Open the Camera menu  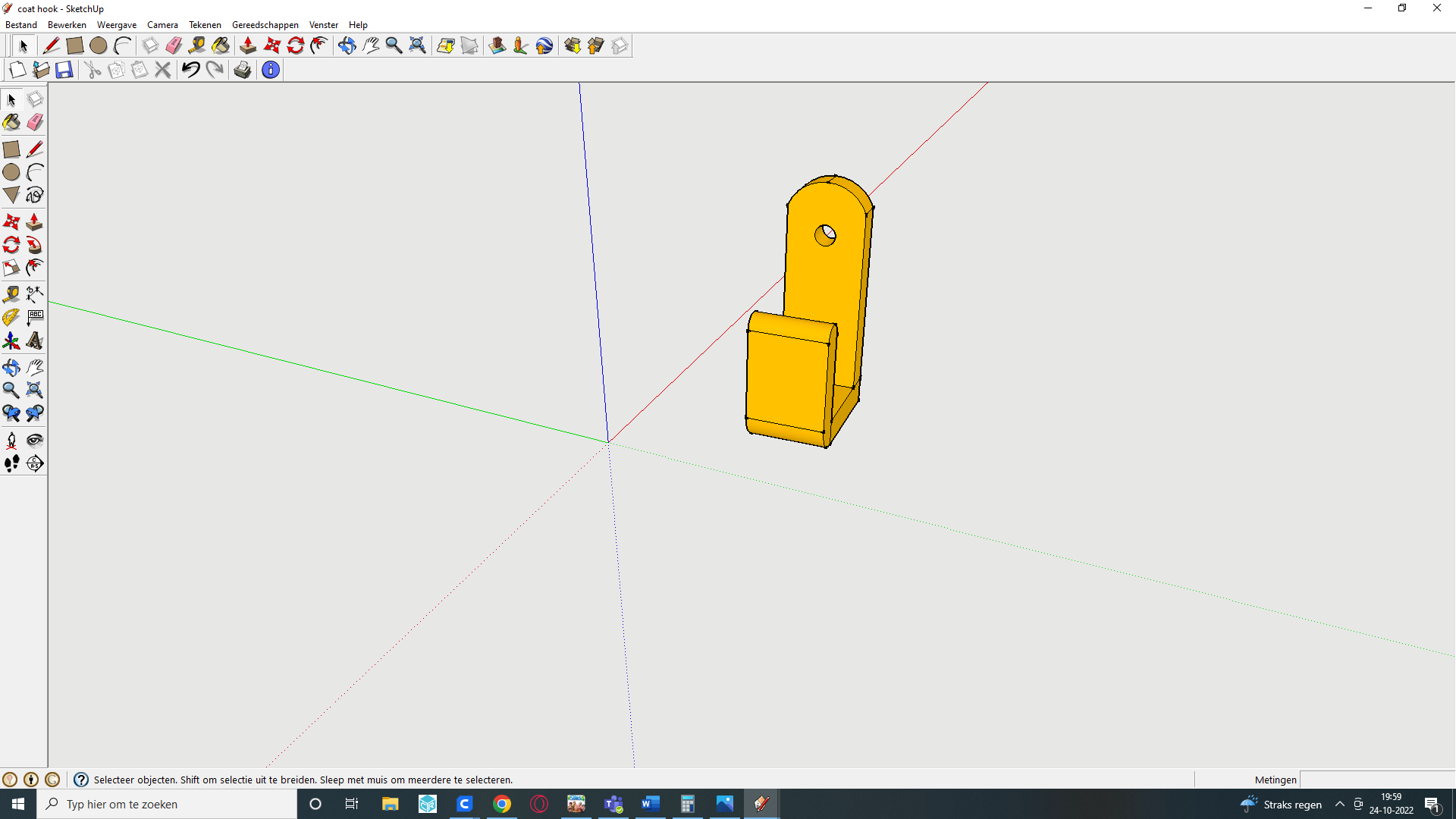162,24
